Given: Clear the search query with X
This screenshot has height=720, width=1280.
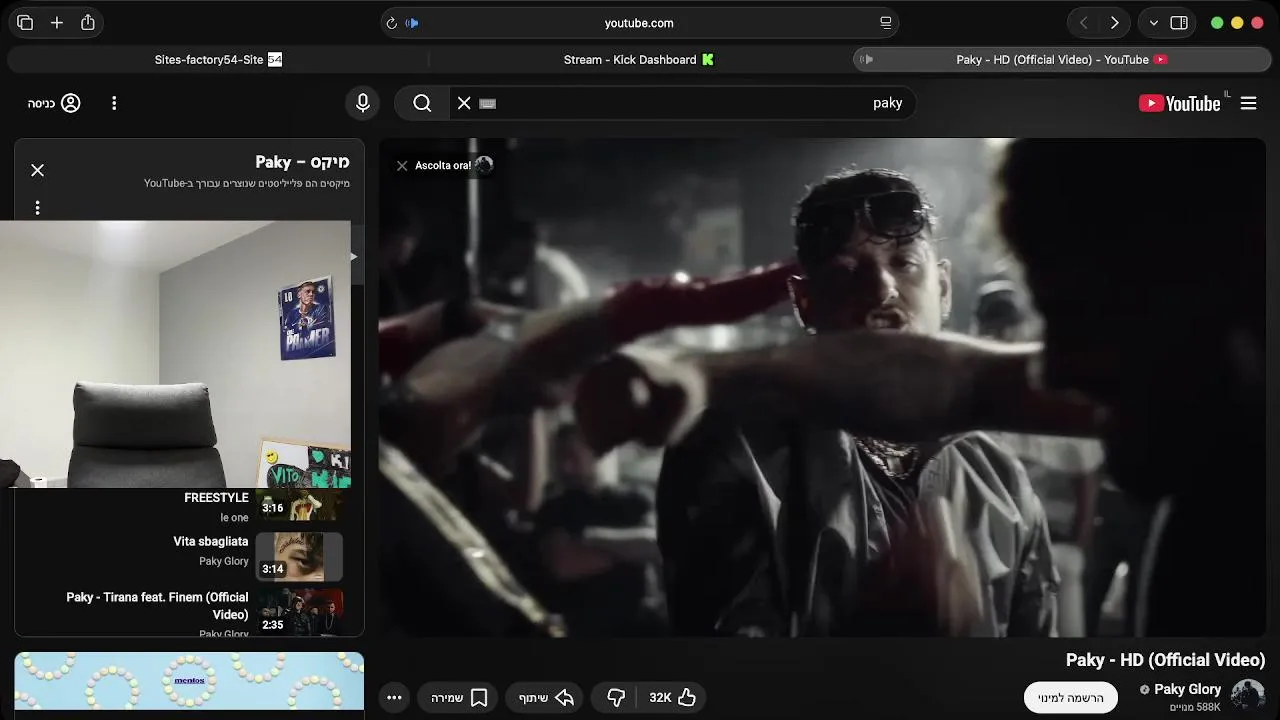Looking at the screenshot, I should (x=464, y=103).
